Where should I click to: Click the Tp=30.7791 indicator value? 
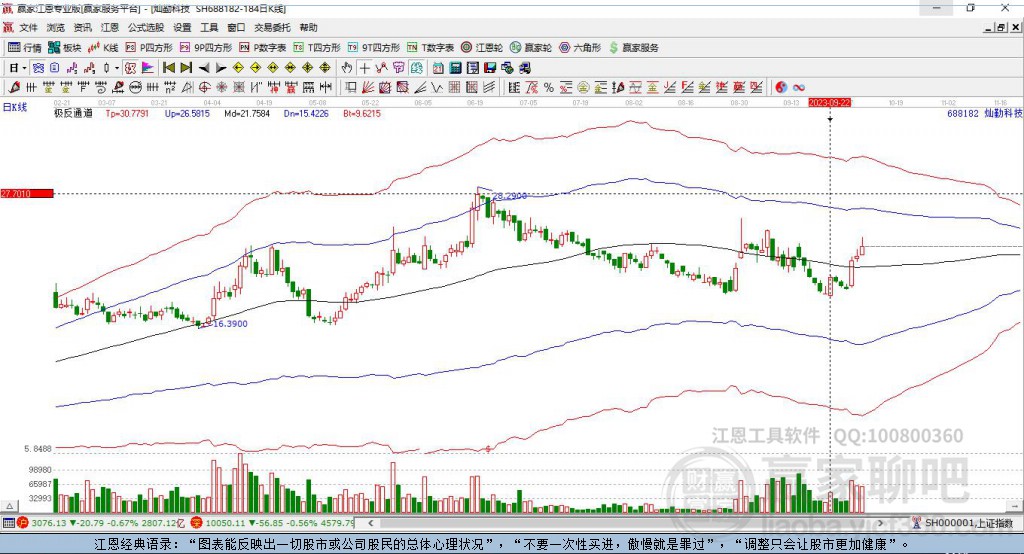[x=127, y=113]
